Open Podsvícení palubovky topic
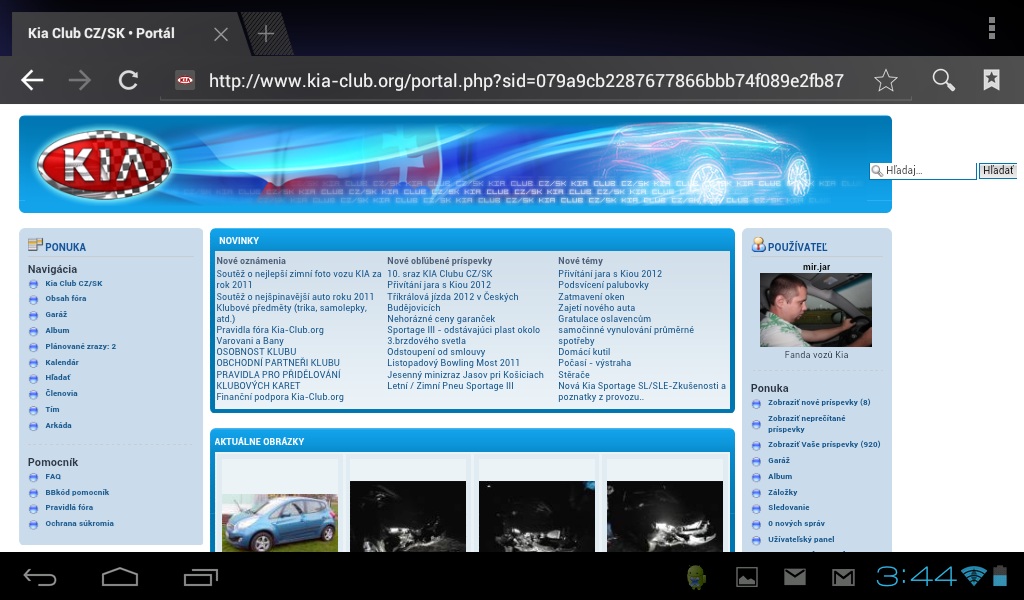Viewport: 1024px width, 600px height. coord(603,285)
